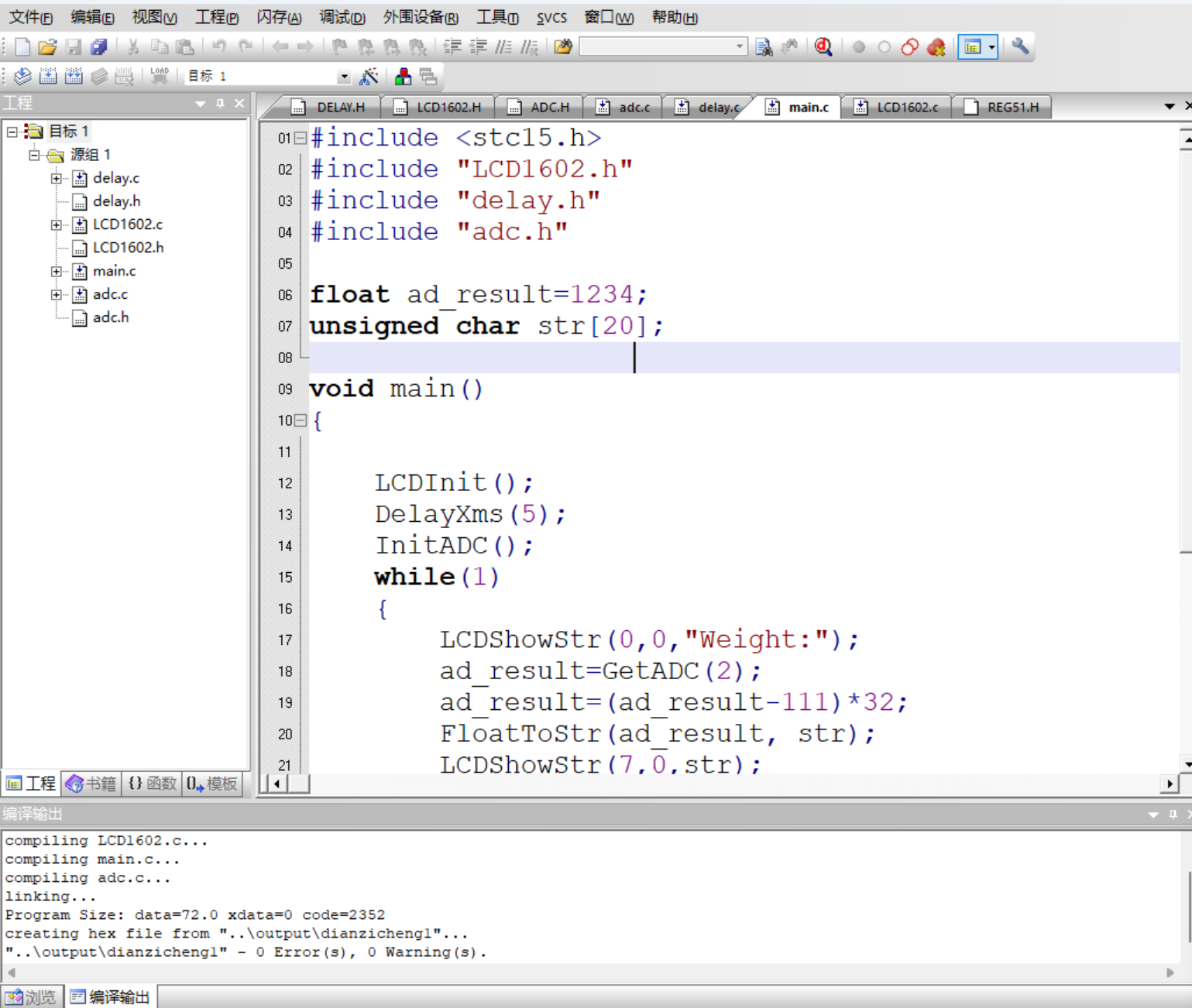This screenshot has height=1008, width=1192.
Task: Expand the main.c tree node
Action: (57, 271)
